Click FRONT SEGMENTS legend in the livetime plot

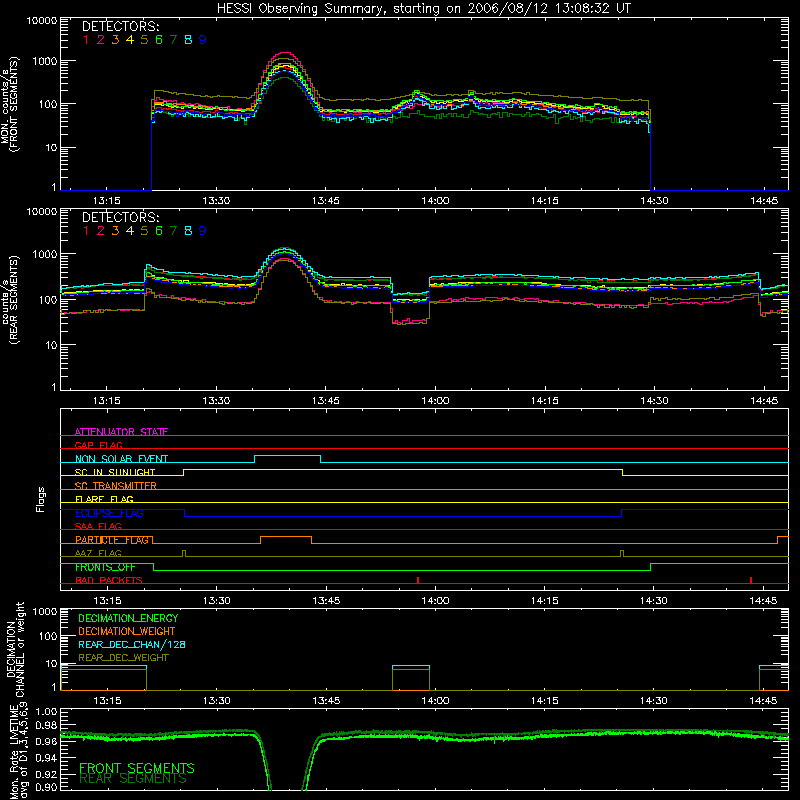coord(137,767)
